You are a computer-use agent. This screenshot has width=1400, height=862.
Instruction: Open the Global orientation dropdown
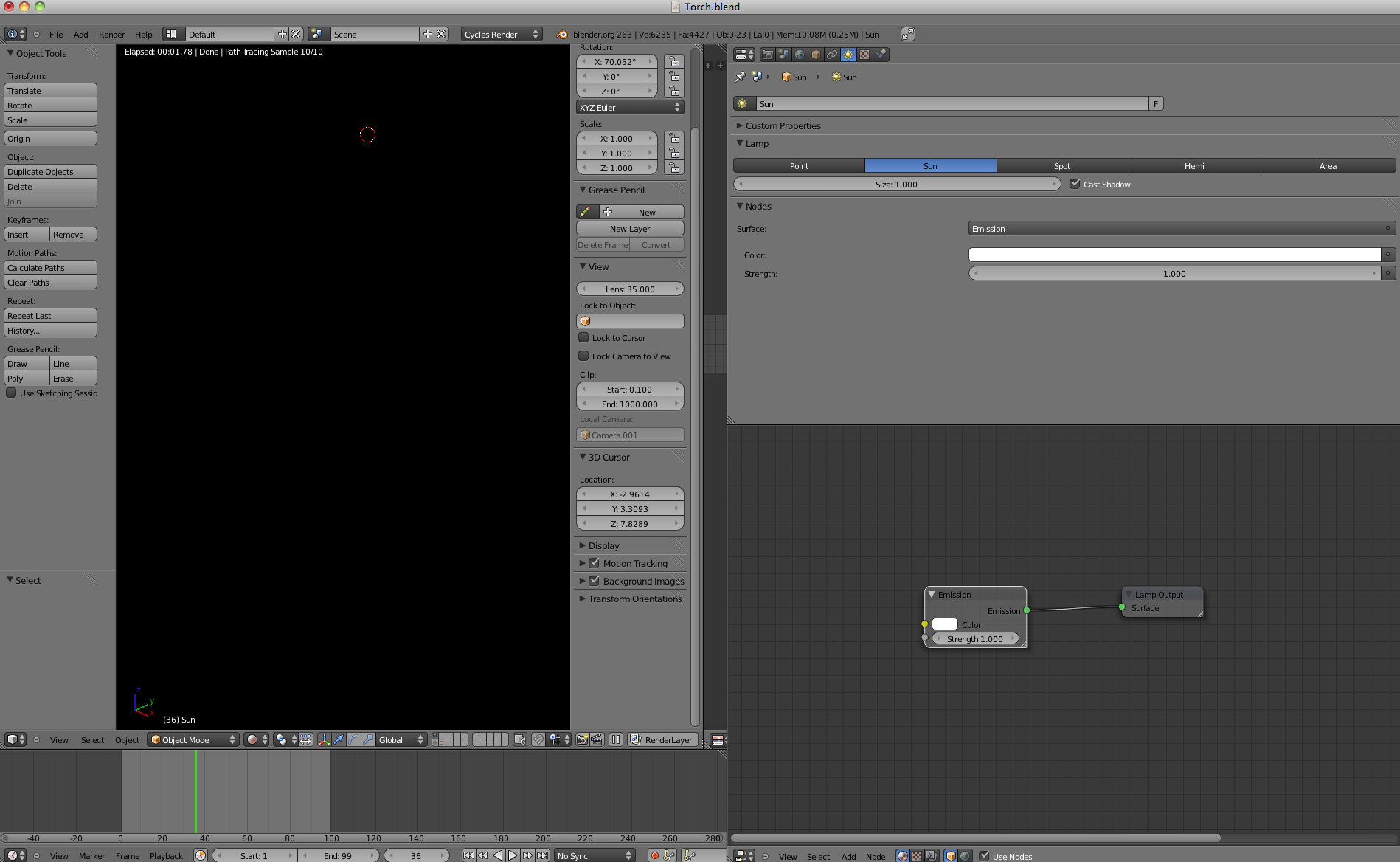(x=402, y=739)
